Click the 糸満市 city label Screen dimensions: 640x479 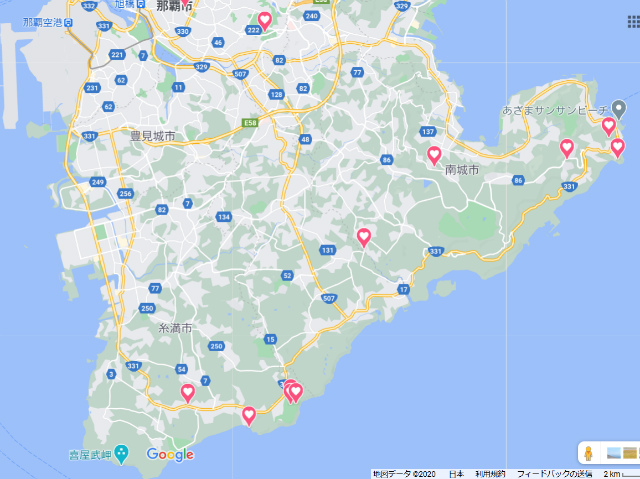pyautogui.click(x=174, y=328)
